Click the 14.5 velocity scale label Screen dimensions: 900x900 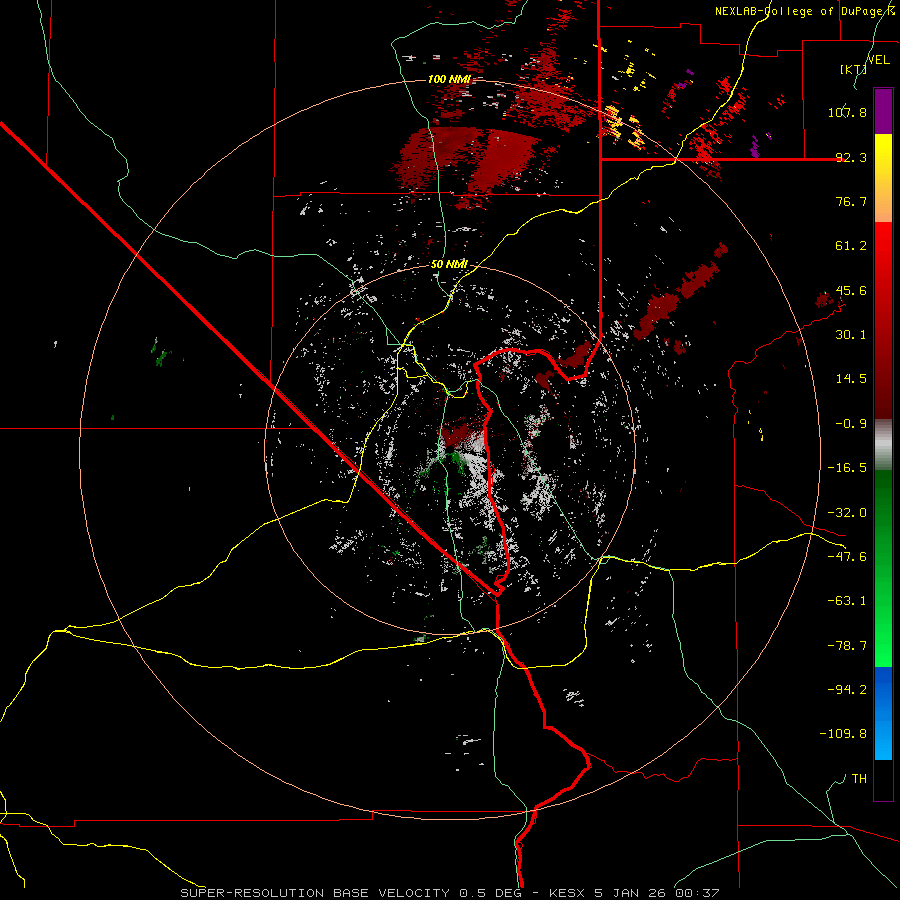coord(851,379)
